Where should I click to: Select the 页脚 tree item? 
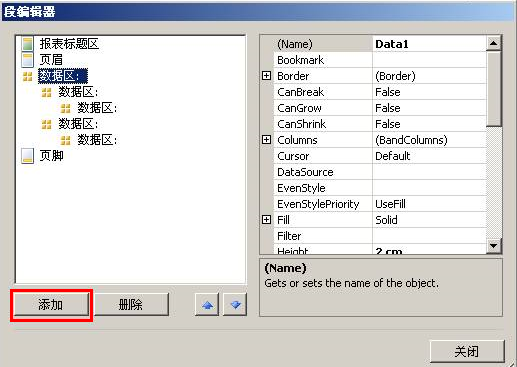coord(51,156)
